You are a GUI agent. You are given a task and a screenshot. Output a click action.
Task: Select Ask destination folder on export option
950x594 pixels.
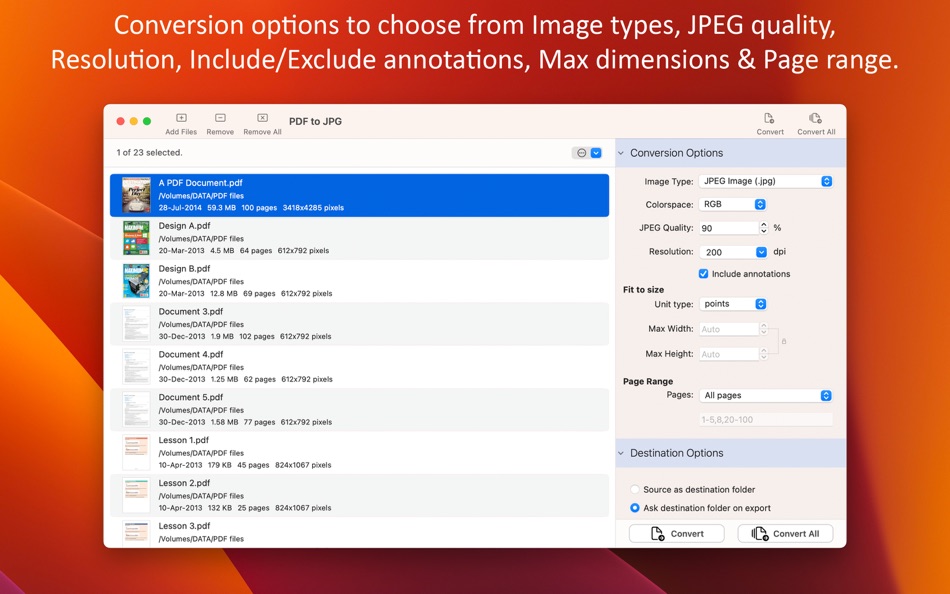click(x=634, y=508)
